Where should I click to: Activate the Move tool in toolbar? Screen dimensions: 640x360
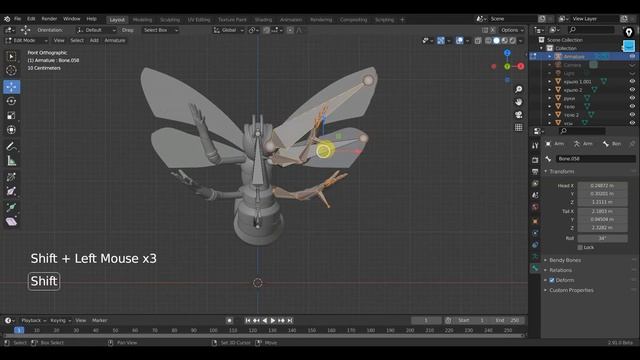pyautogui.click(x=11, y=87)
